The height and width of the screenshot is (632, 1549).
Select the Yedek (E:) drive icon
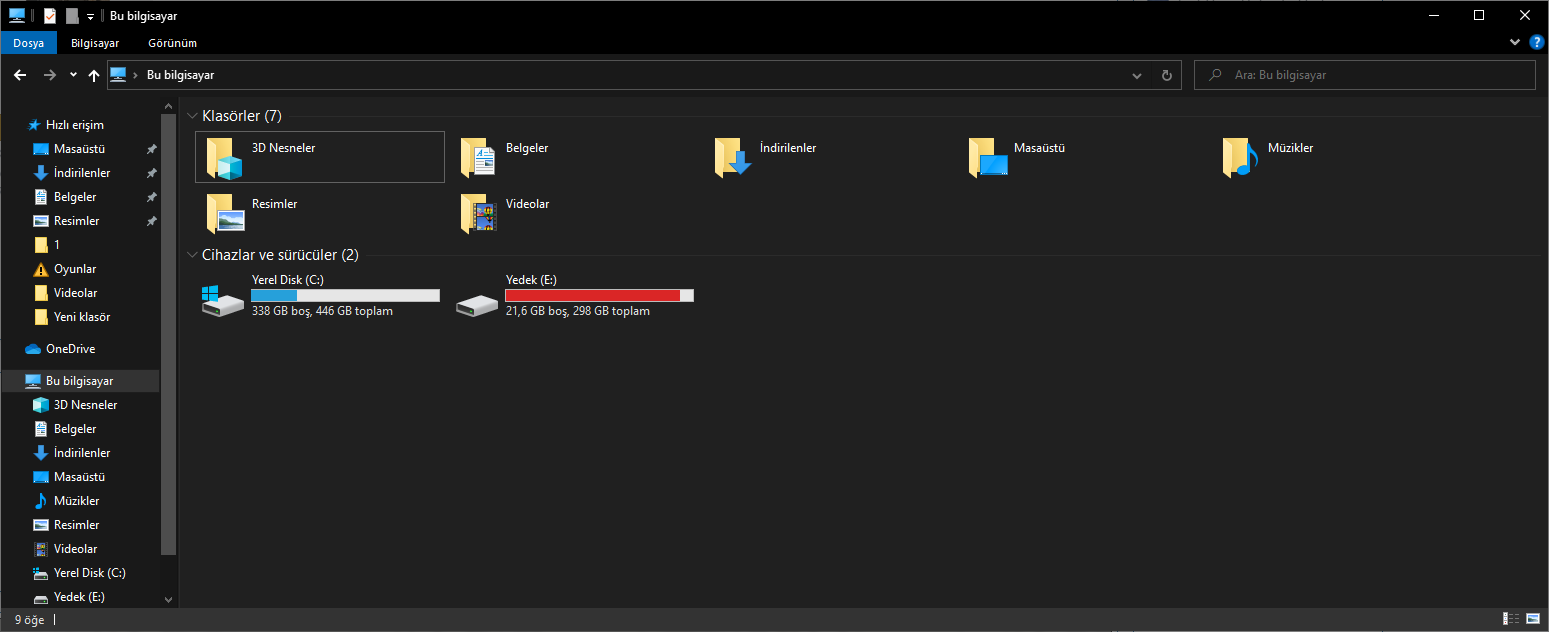pos(476,305)
